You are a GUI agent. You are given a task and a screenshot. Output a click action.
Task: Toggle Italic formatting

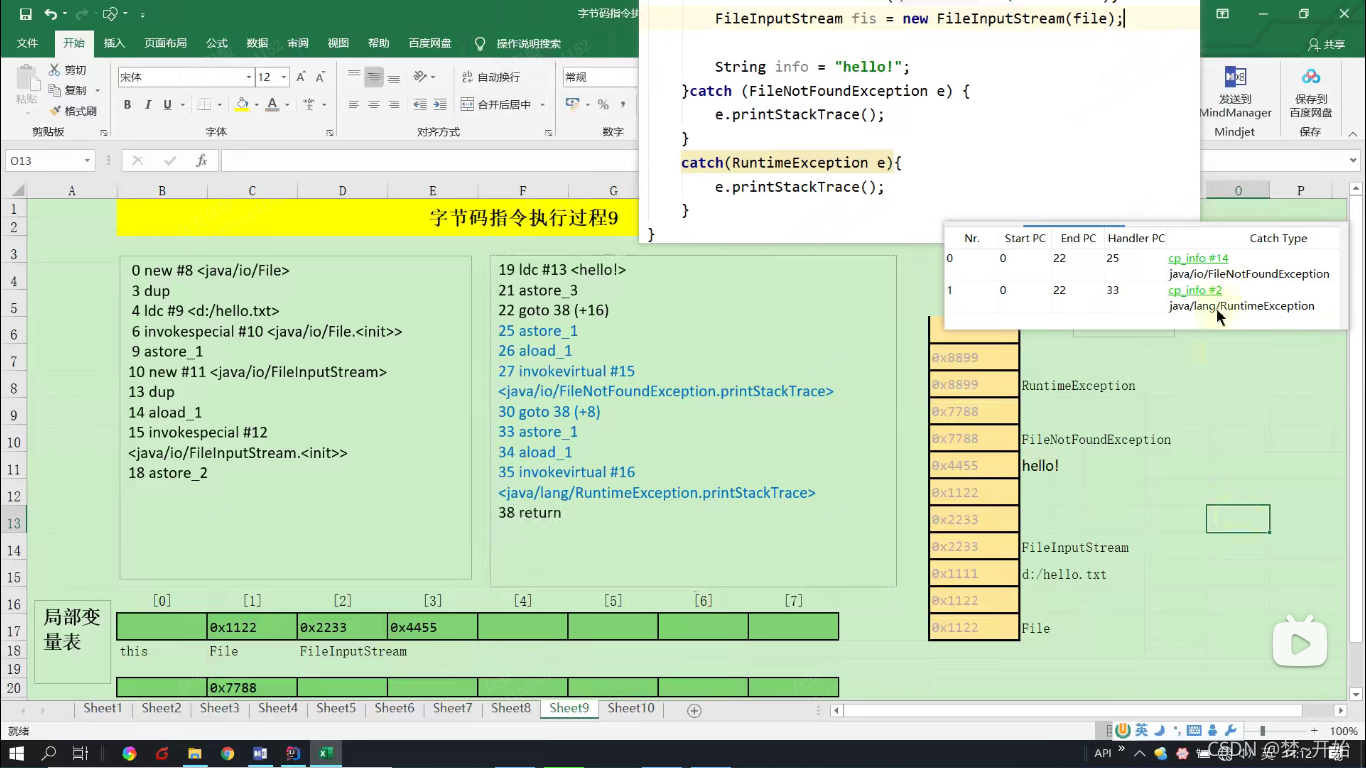148,105
